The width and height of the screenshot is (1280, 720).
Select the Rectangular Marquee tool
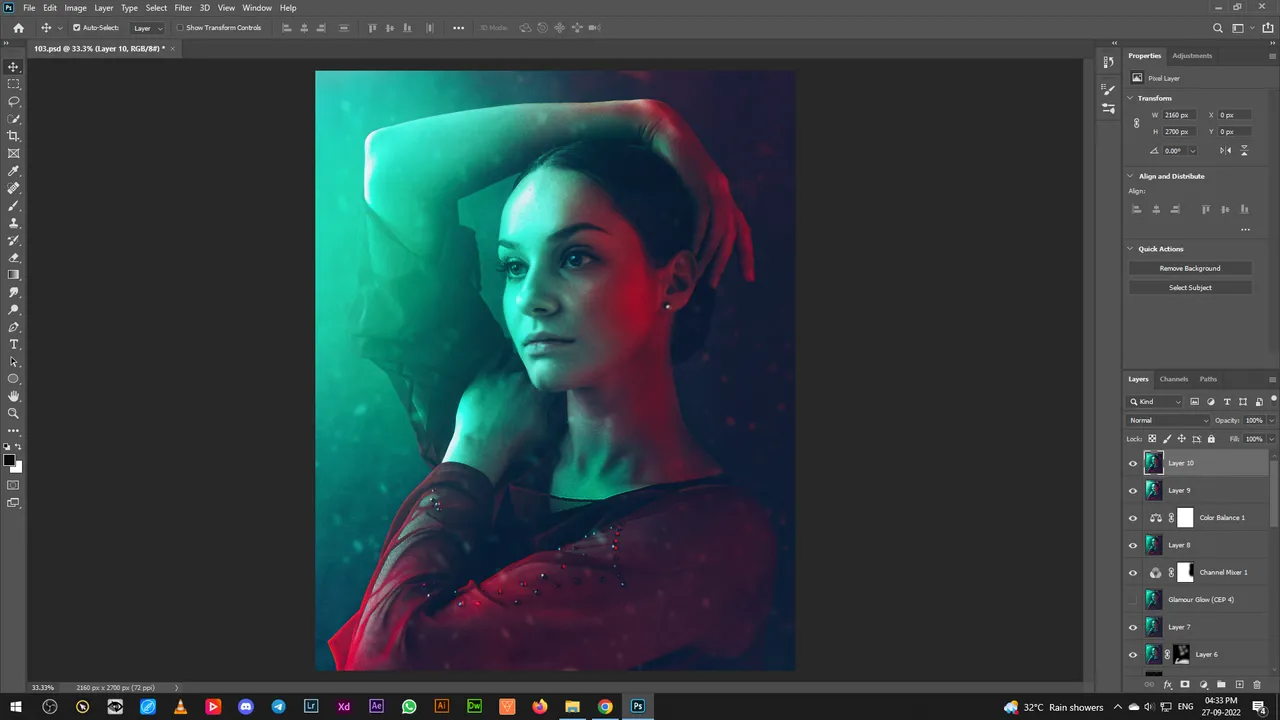pyautogui.click(x=14, y=84)
